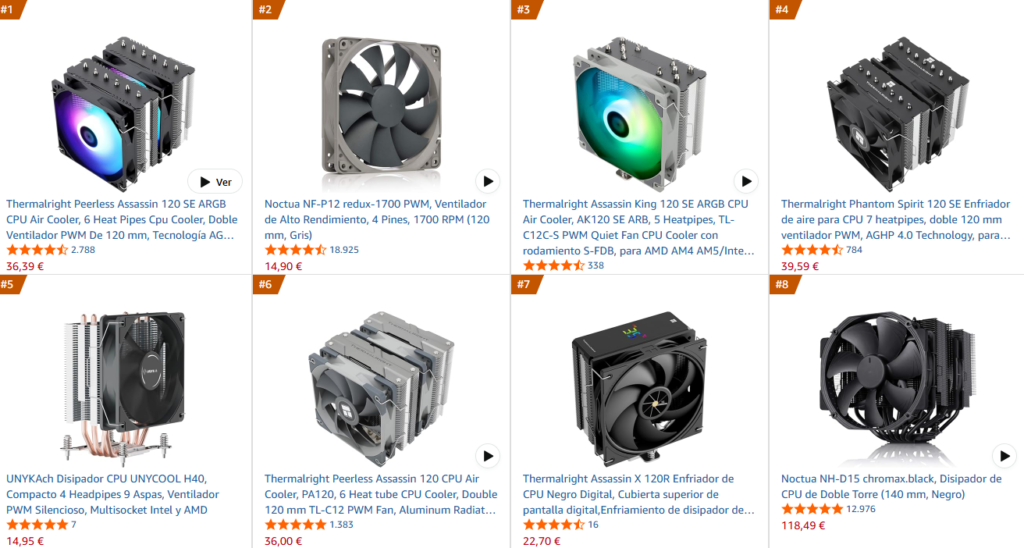
Task: View 12.976 reviews for Noctua NH-D15
Action: coord(861,509)
